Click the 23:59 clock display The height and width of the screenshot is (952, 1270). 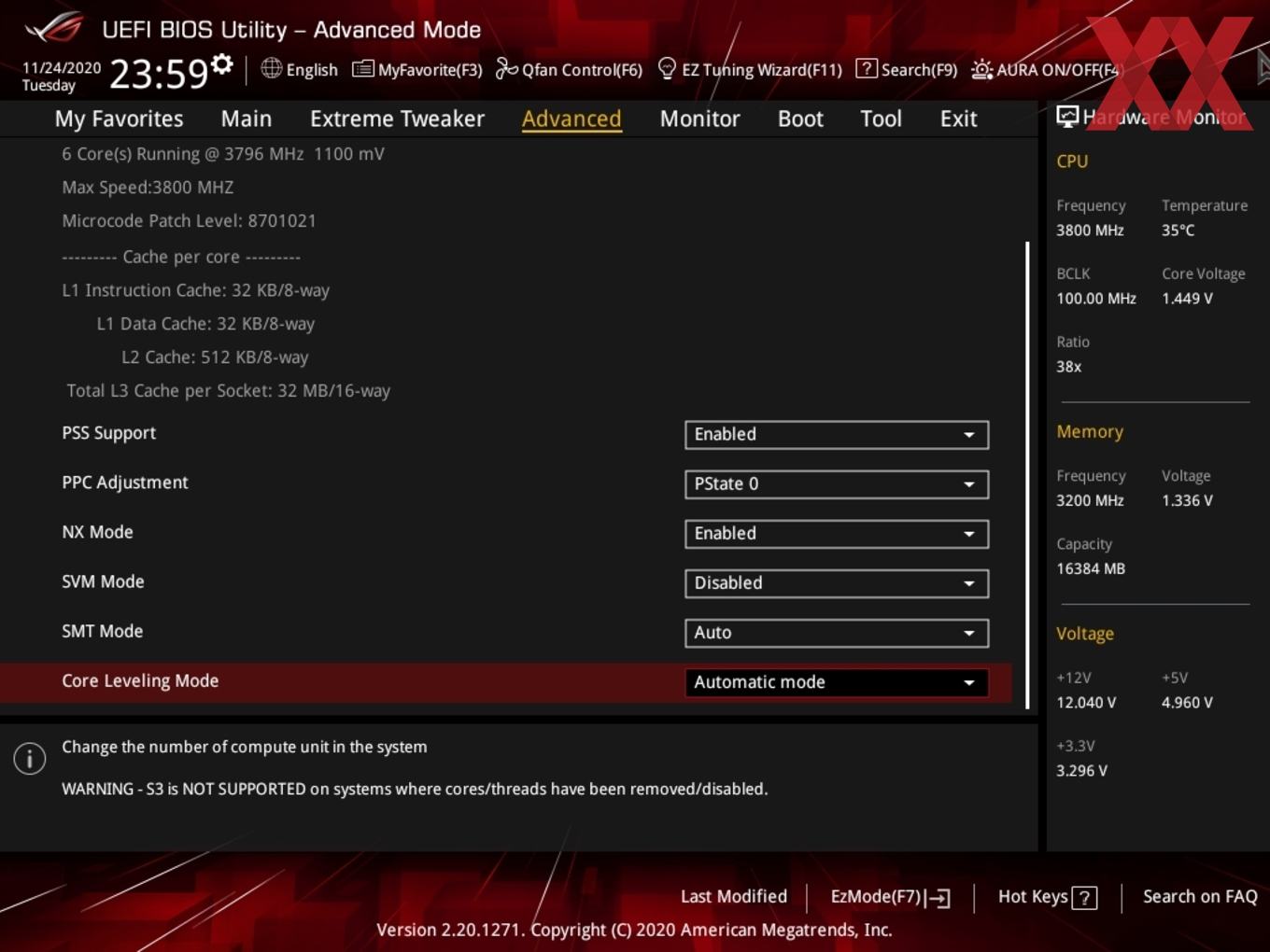(159, 74)
